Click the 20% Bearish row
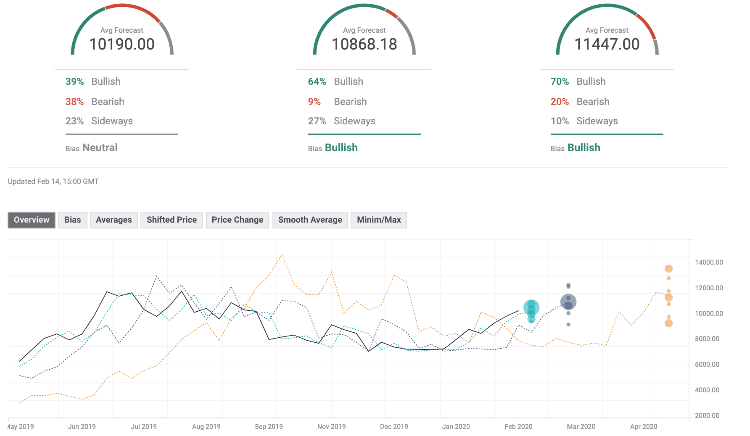This screenshot has height=436, width=750. coord(584,101)
